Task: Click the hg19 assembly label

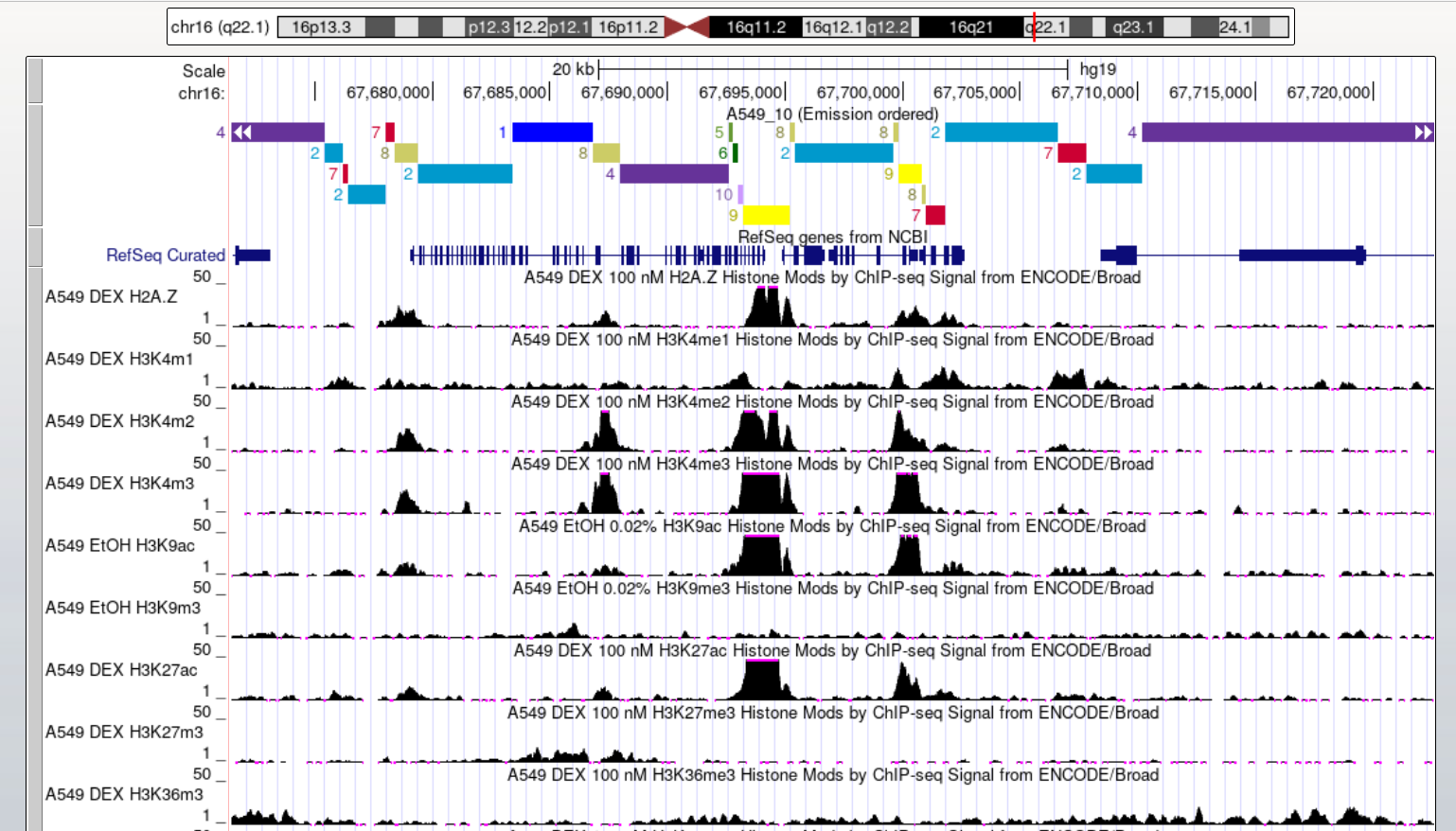Action: (1098, 69)
